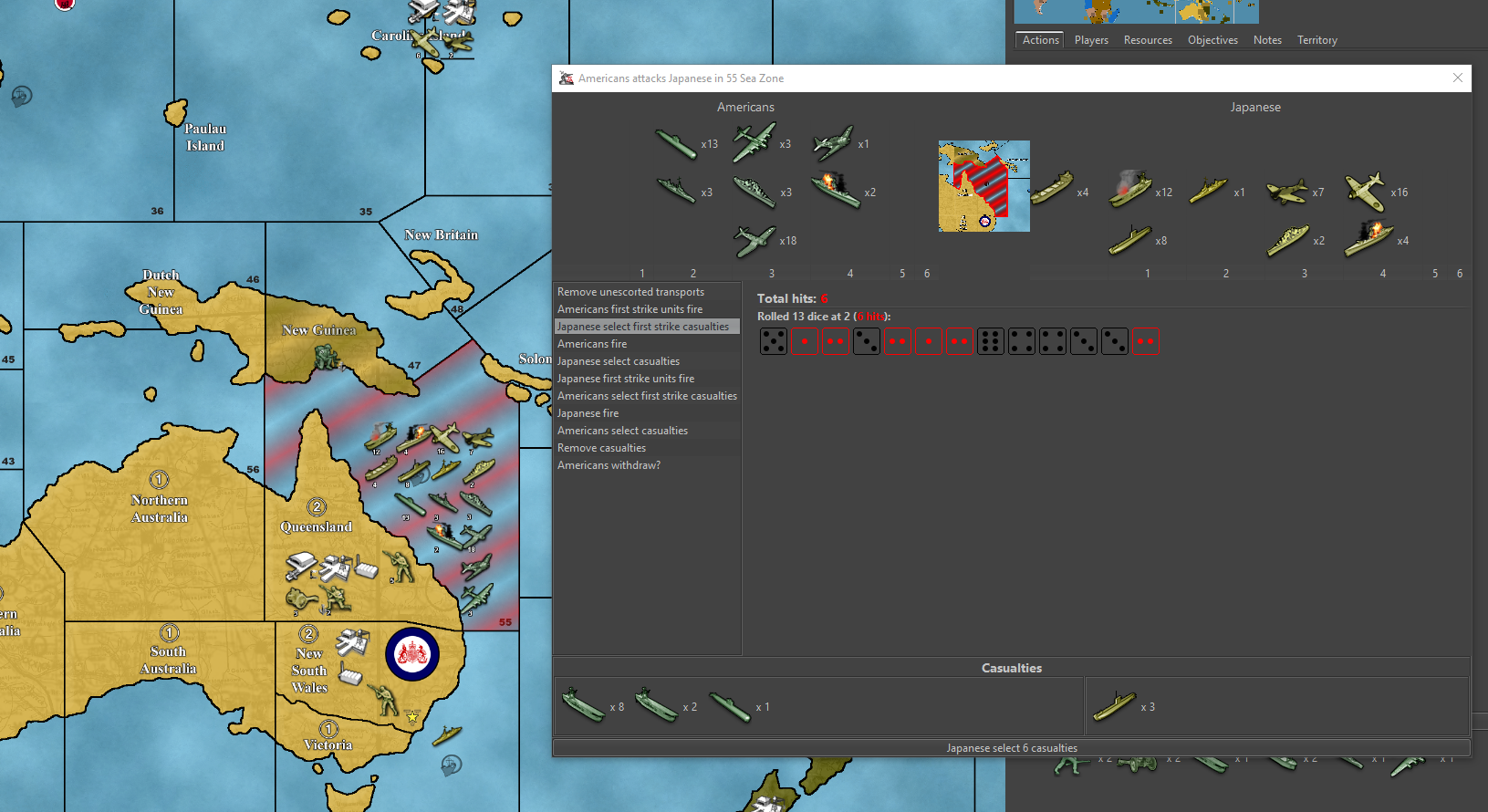Click the American bomber x3 in the battle window
1488x812 pixels.
pos(754,143)
